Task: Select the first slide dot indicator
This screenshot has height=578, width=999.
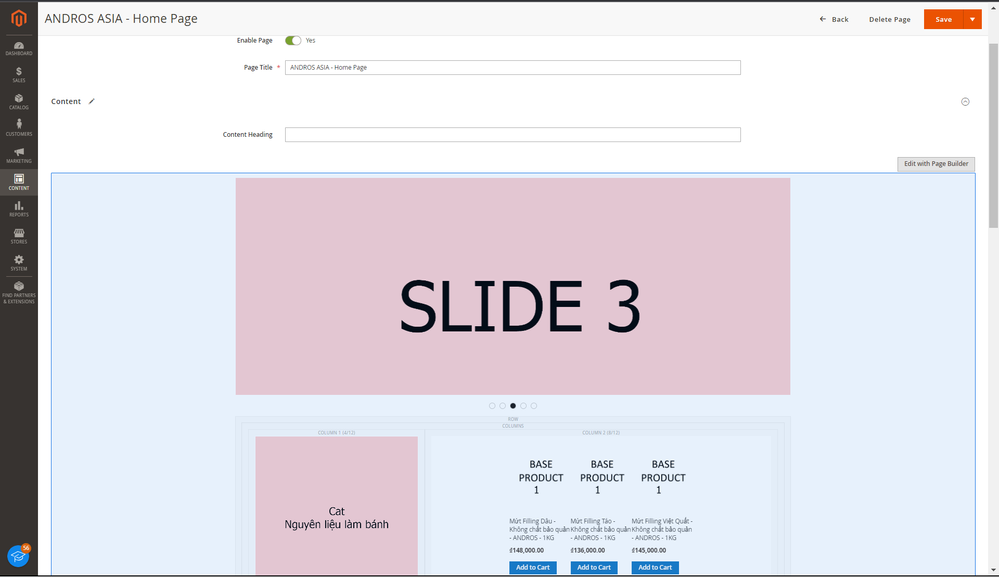Action: click(x=492, y=406)
